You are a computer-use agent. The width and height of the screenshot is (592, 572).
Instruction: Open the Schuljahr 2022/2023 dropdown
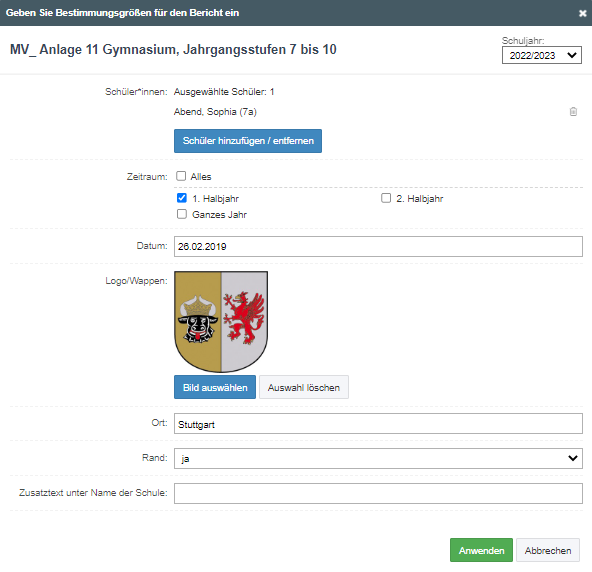[541, 56]
